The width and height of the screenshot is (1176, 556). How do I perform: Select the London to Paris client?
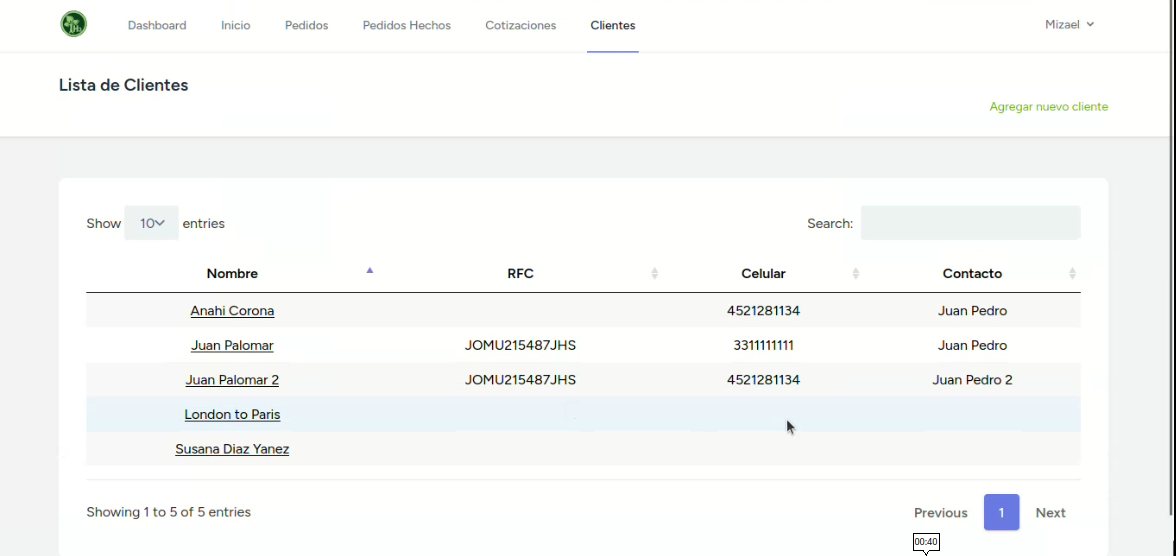232,415
